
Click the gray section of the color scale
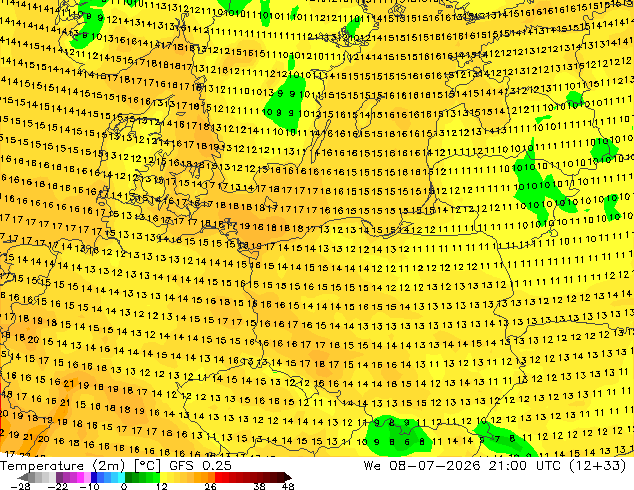pyautogui.click(x=42, y=477)
